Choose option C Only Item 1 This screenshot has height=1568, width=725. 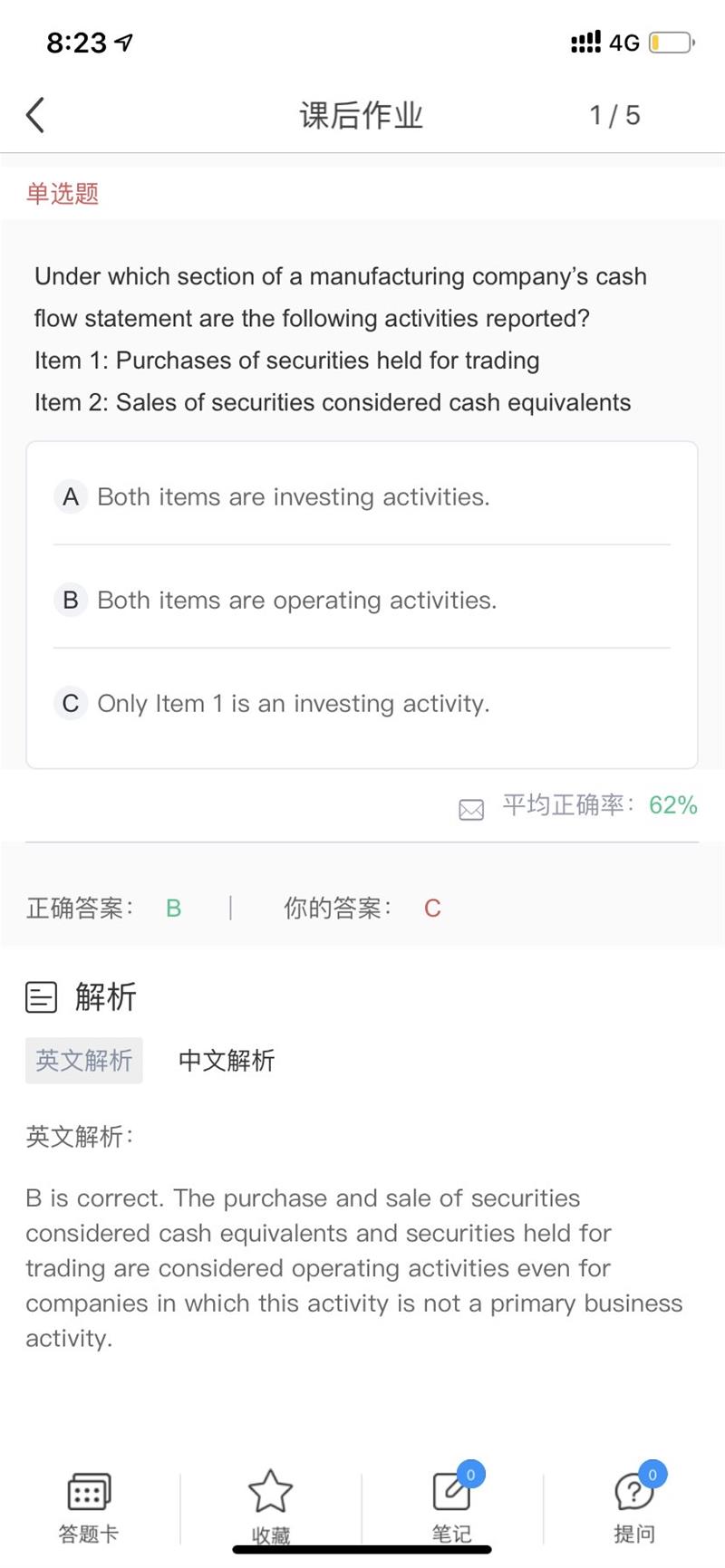[x=293, y=703]
